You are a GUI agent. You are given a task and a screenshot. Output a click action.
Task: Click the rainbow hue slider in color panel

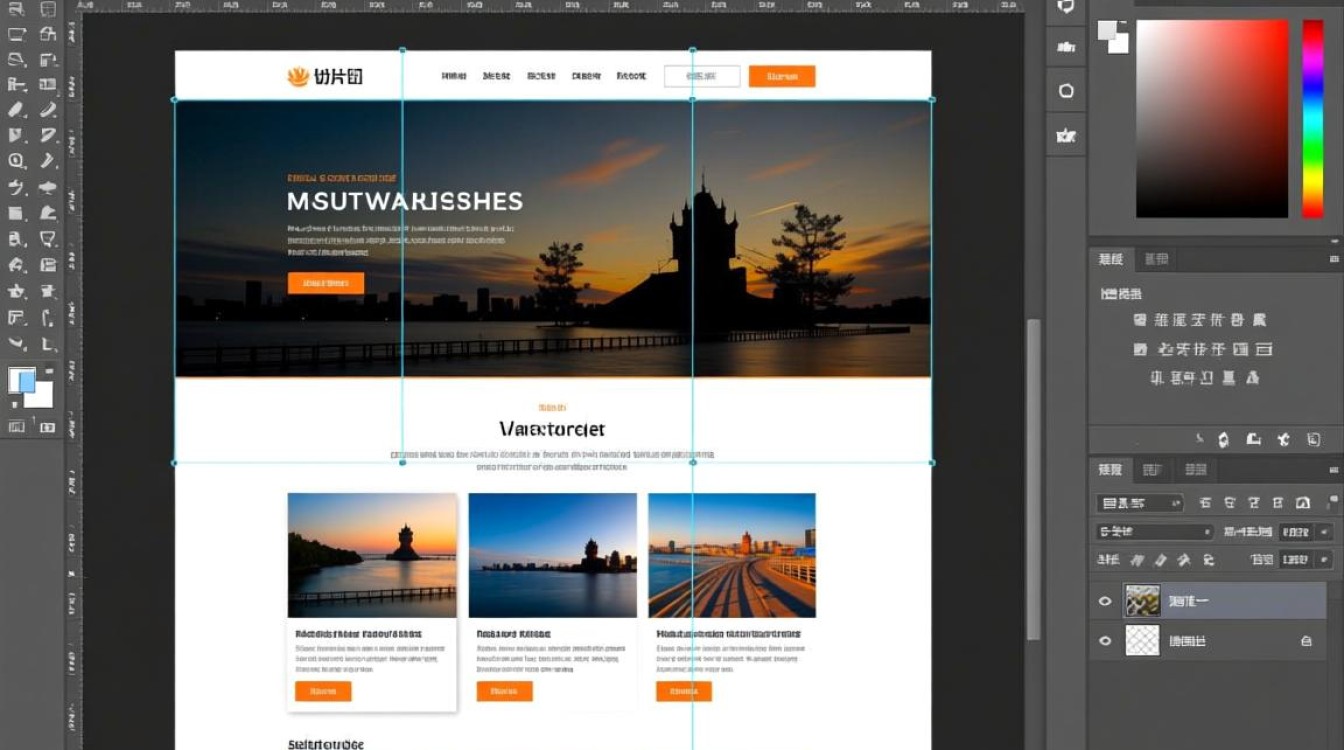1312,118
